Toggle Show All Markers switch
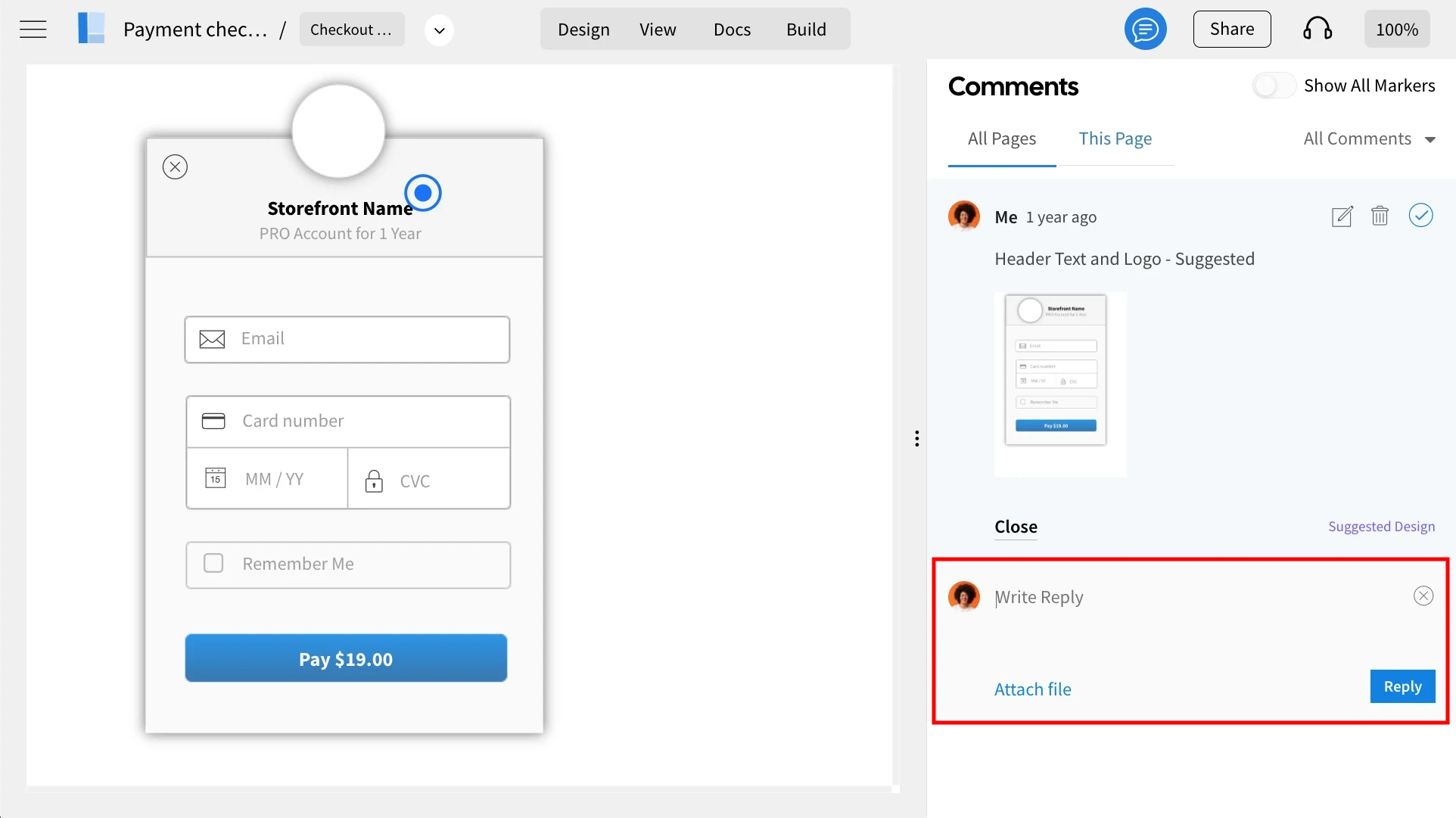This screenshot has width=1456, height=818. (x=1274, y=86)
